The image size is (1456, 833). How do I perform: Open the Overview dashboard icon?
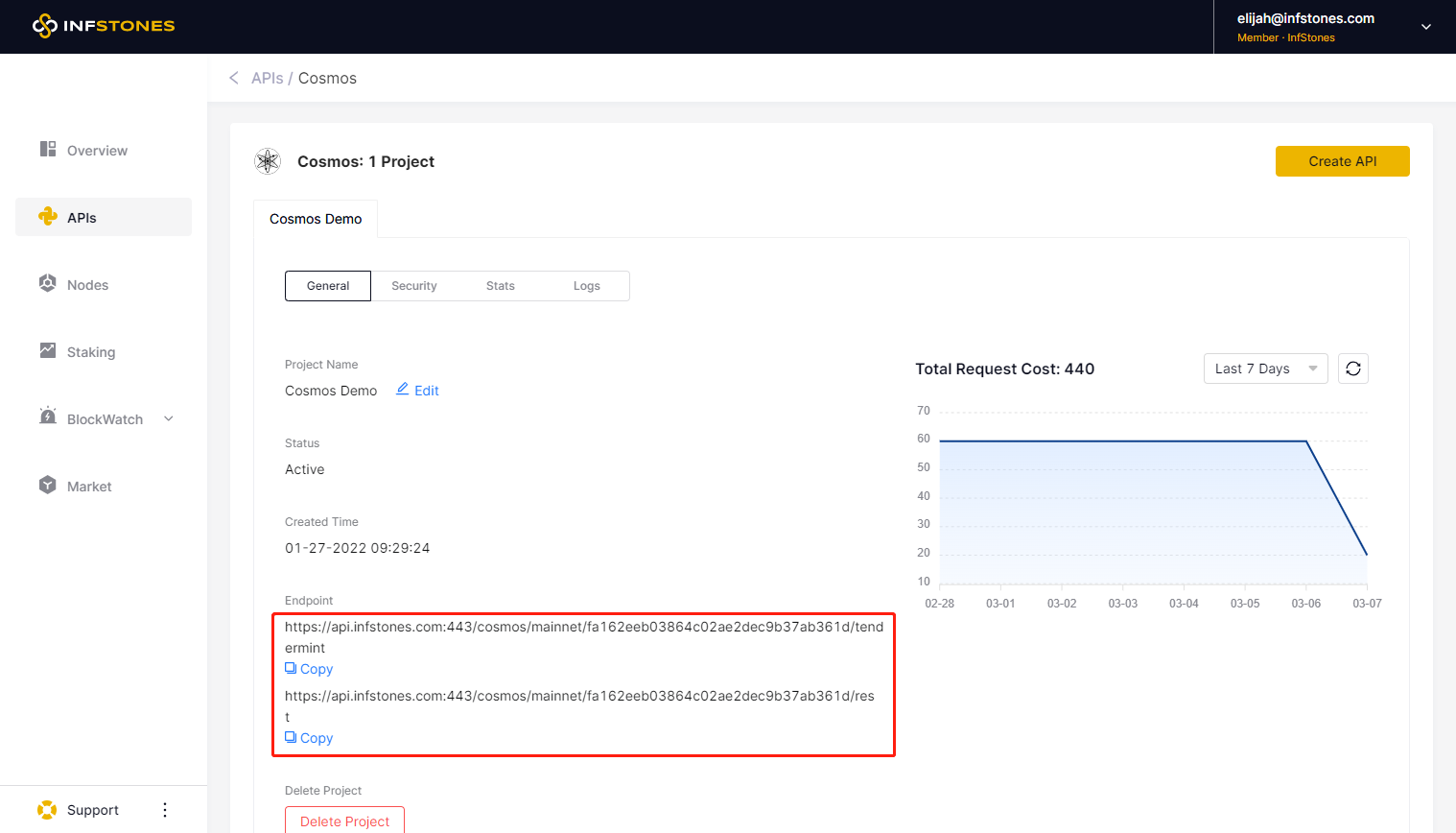coord(48,149)
